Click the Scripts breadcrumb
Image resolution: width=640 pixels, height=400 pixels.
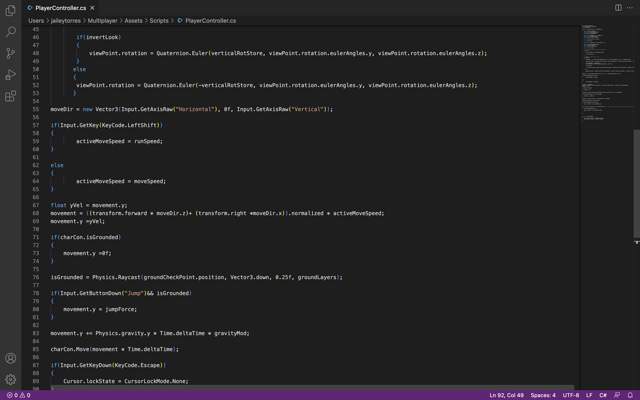pyautogui.click(x=159, y=20)
